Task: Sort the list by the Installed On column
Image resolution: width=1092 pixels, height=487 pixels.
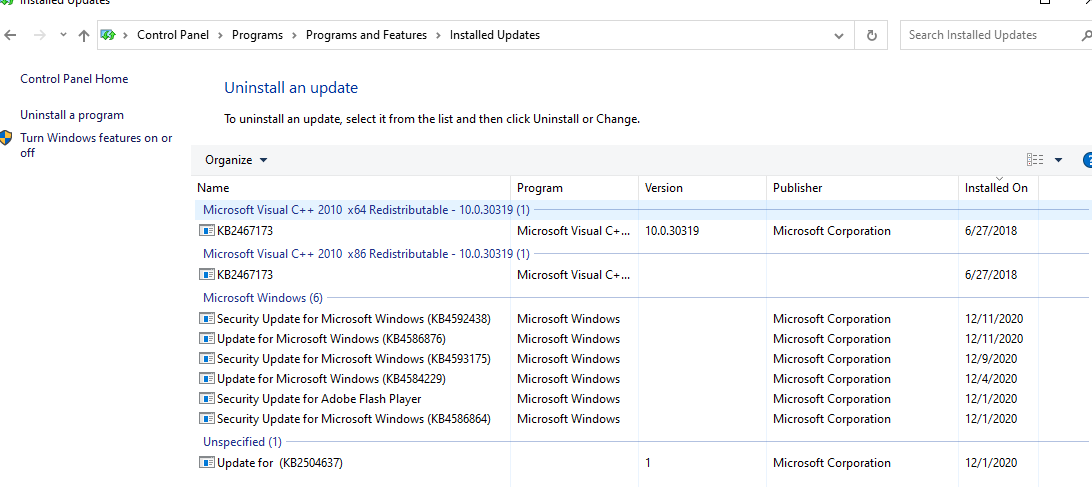Action: point(995,188)
